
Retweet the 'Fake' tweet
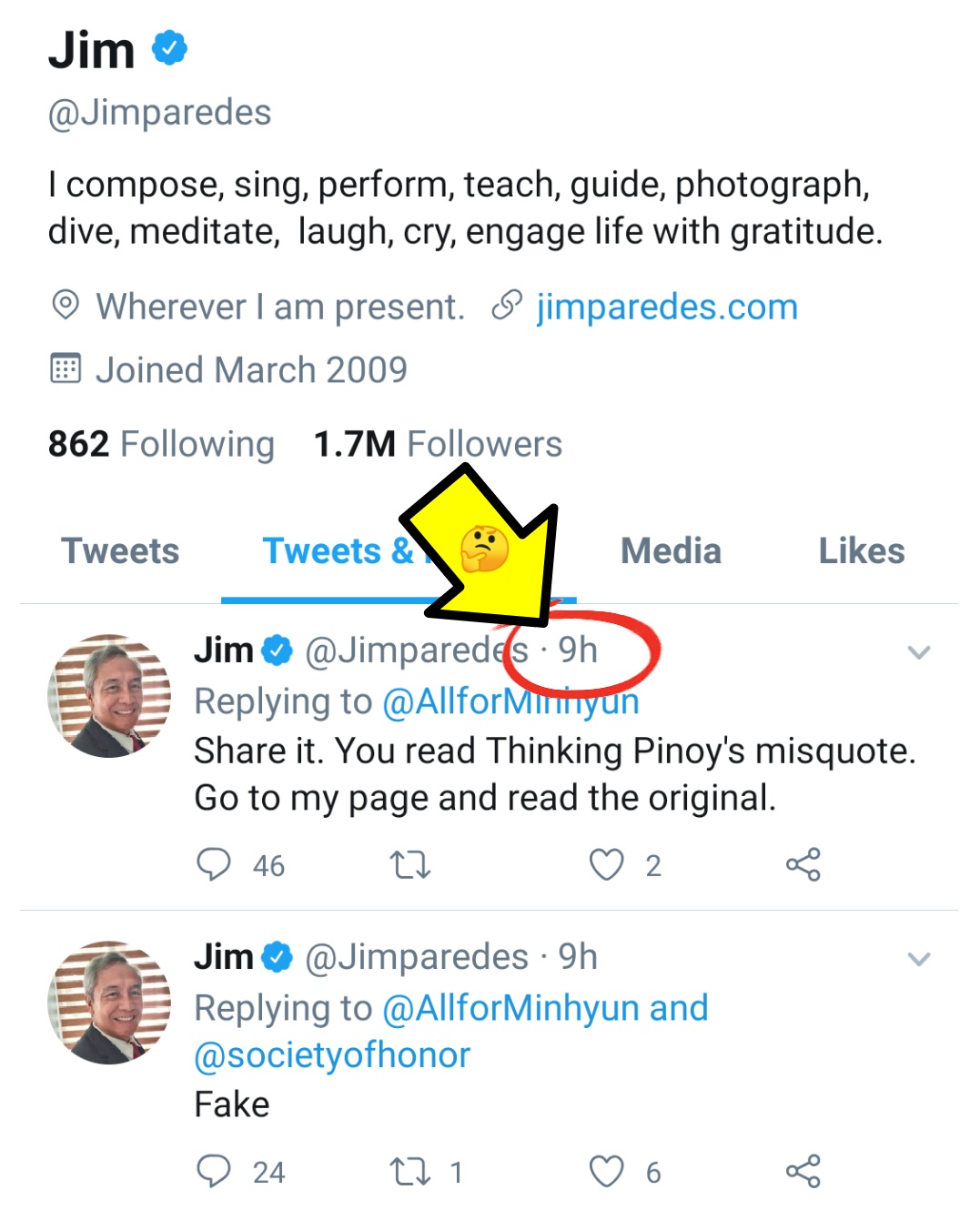click(409, 1171)
